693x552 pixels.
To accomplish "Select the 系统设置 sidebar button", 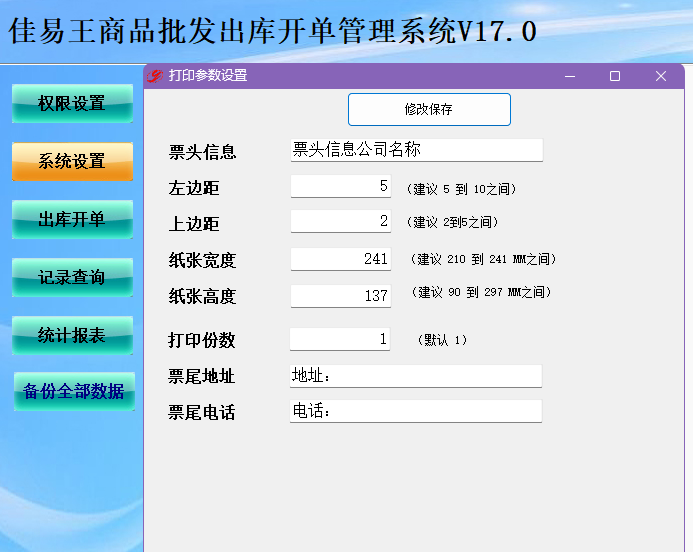I will coord(72,161).
